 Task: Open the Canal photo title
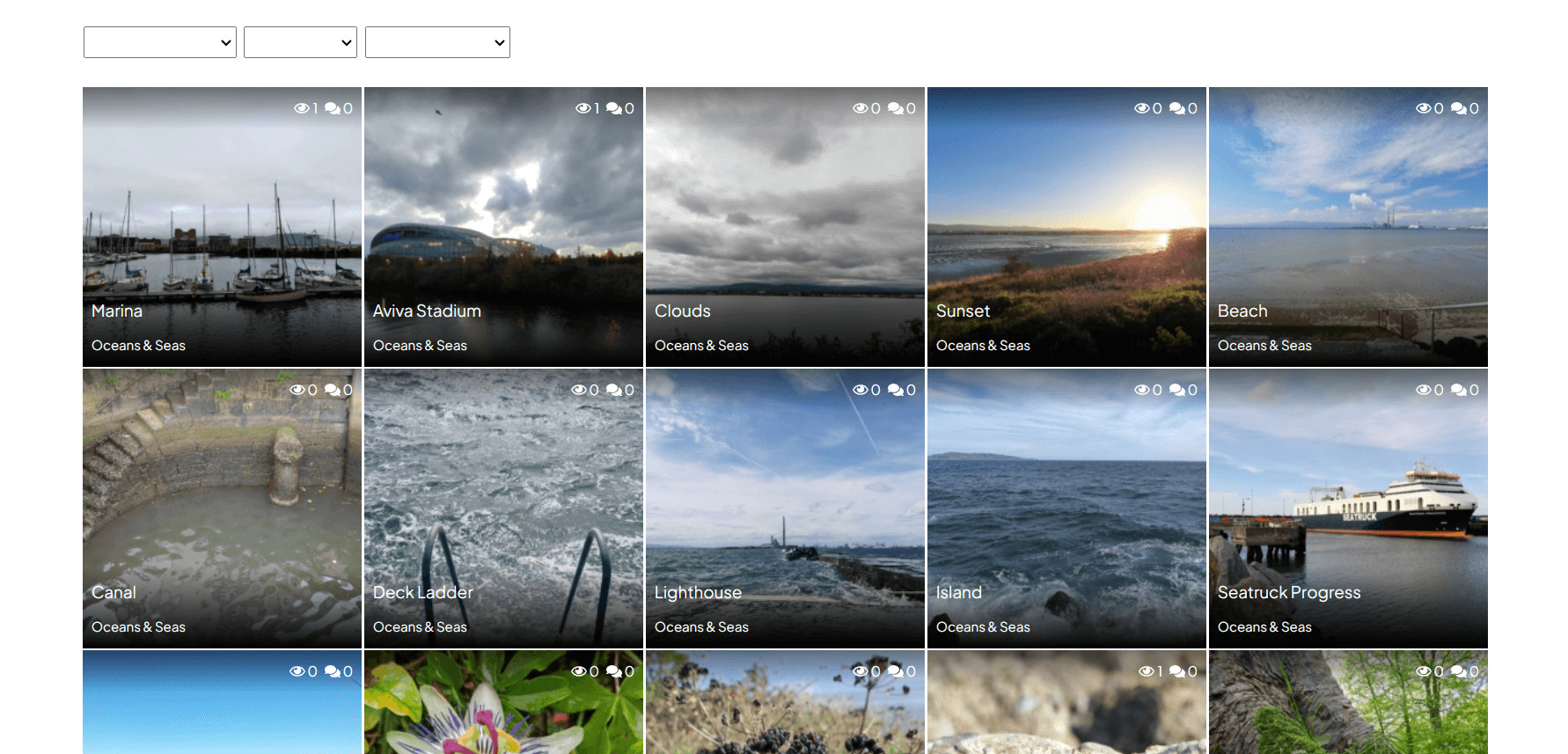pyautogui.click(x=114, y=592)
